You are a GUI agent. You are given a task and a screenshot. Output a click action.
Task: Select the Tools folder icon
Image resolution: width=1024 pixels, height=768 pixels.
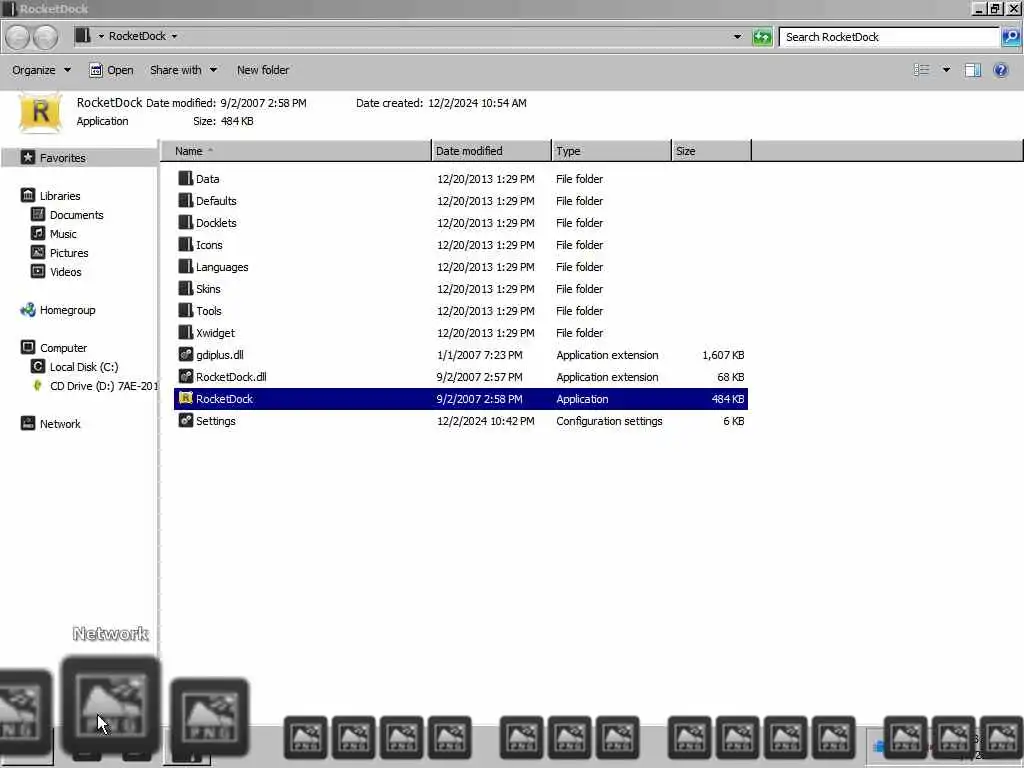(185, 311)
